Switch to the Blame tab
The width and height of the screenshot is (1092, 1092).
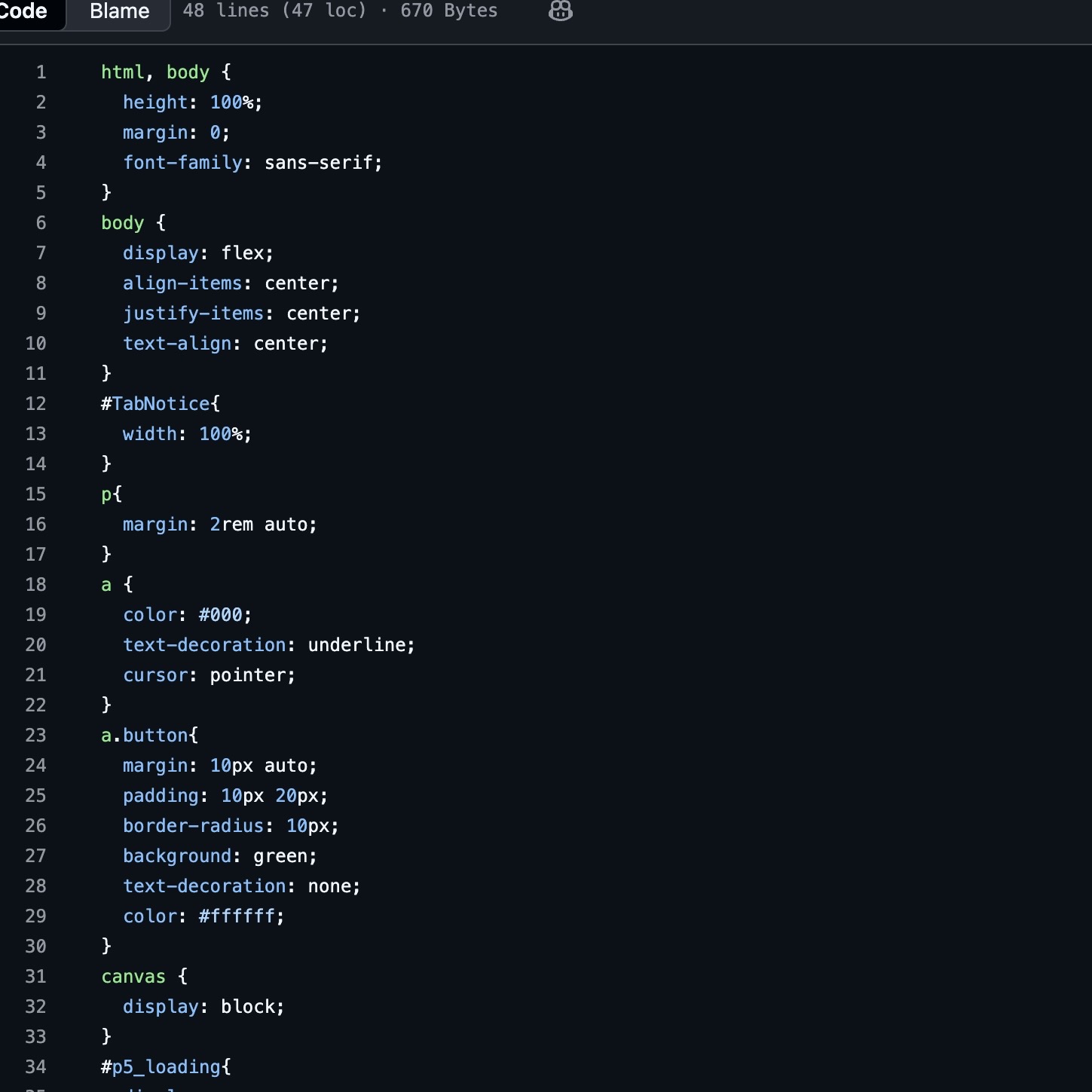pos(117,11)
